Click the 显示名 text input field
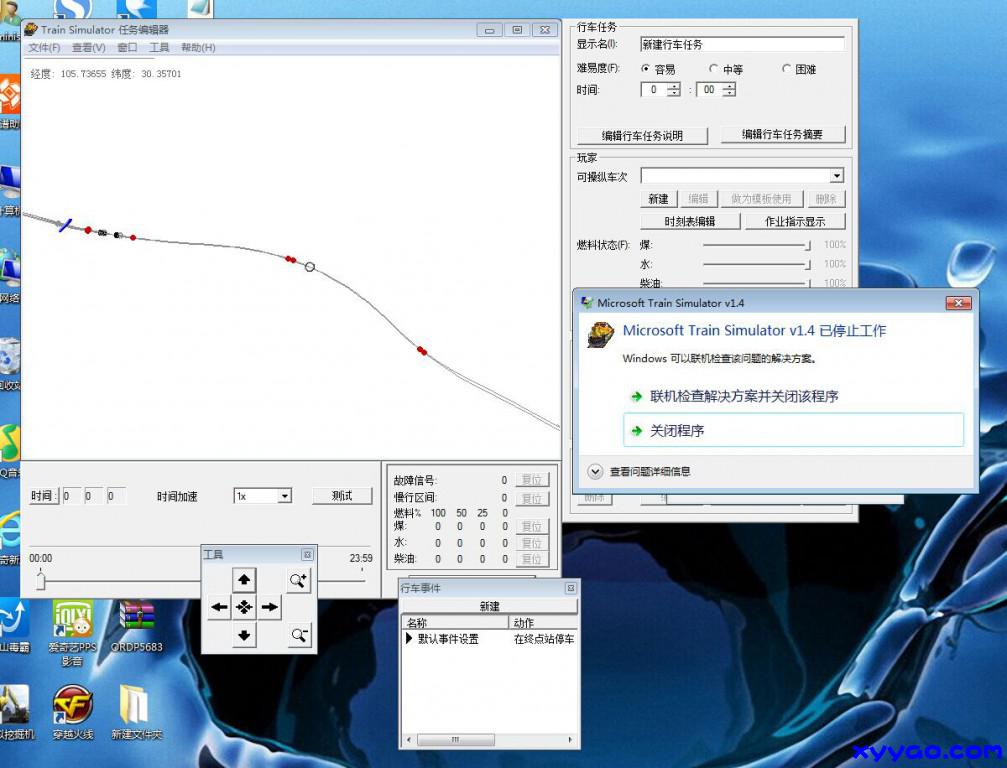Viewport: 1007px width, 768px height. 741,45
